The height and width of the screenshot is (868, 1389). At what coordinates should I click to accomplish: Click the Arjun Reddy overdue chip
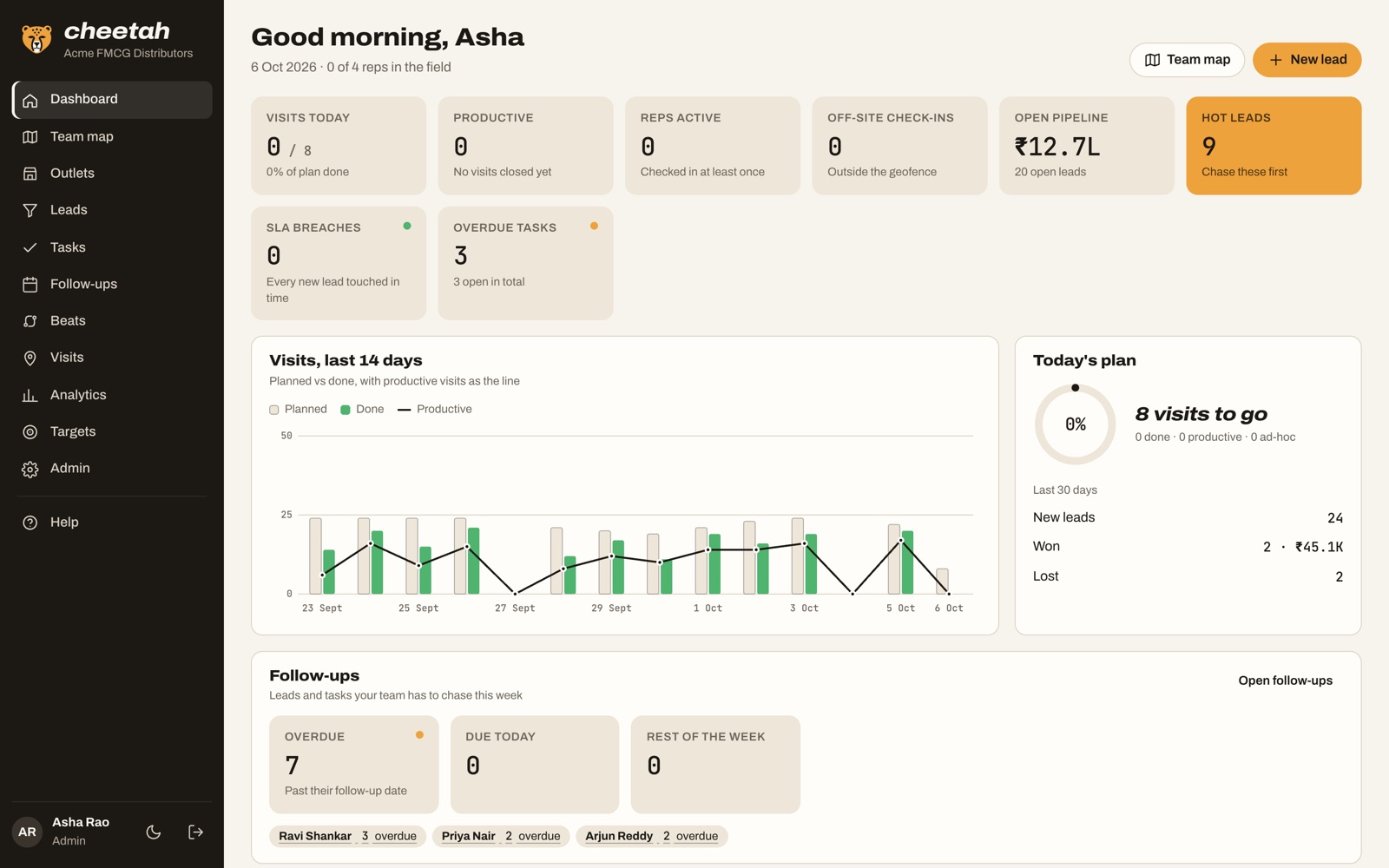pos(652,836)
